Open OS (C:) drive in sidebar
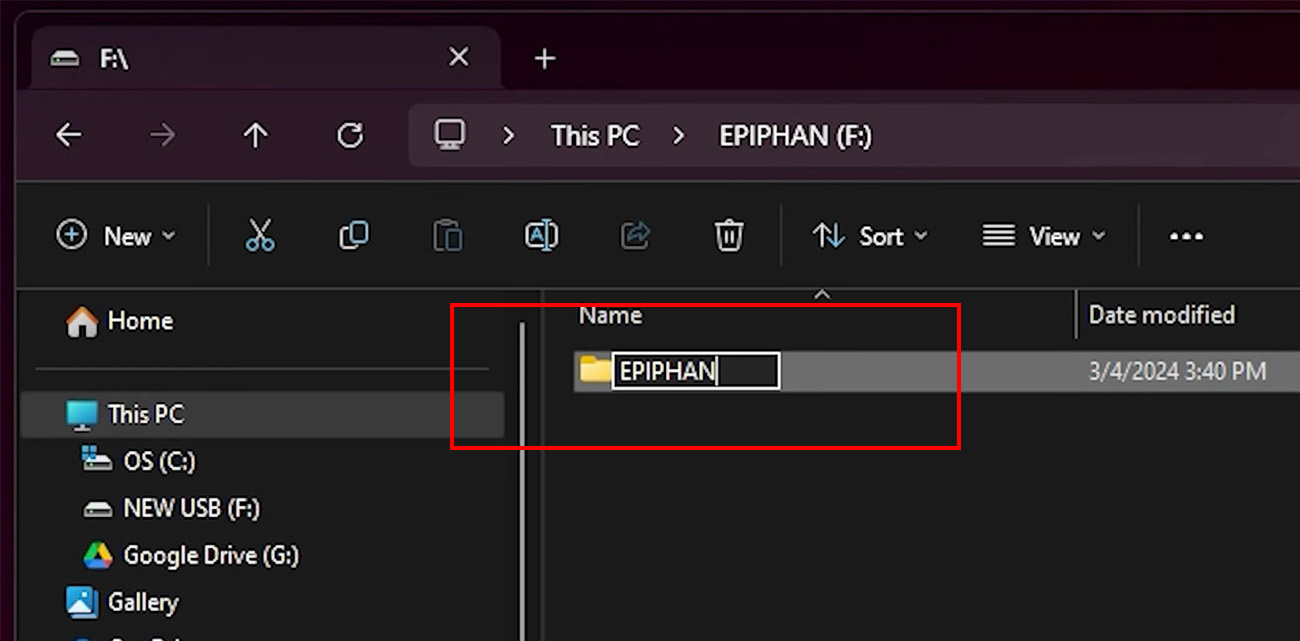Image resolution: width=1300 pixels, height=641 pixels. 140,461
